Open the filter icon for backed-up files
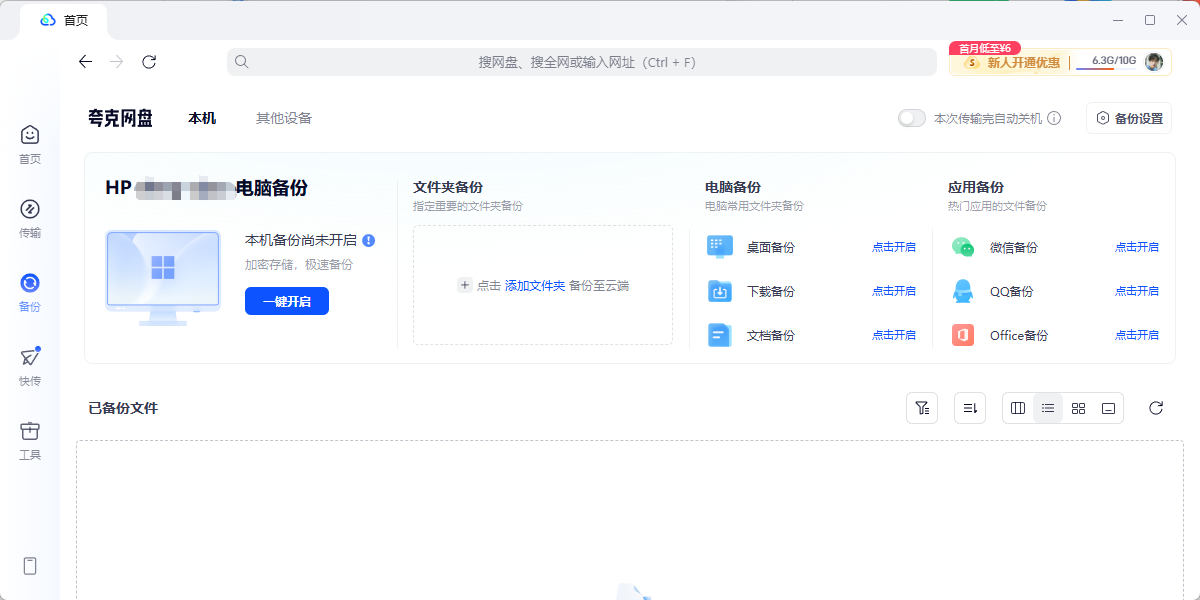Viewport: 1200px width, 600px height. [x=922, y=408]
